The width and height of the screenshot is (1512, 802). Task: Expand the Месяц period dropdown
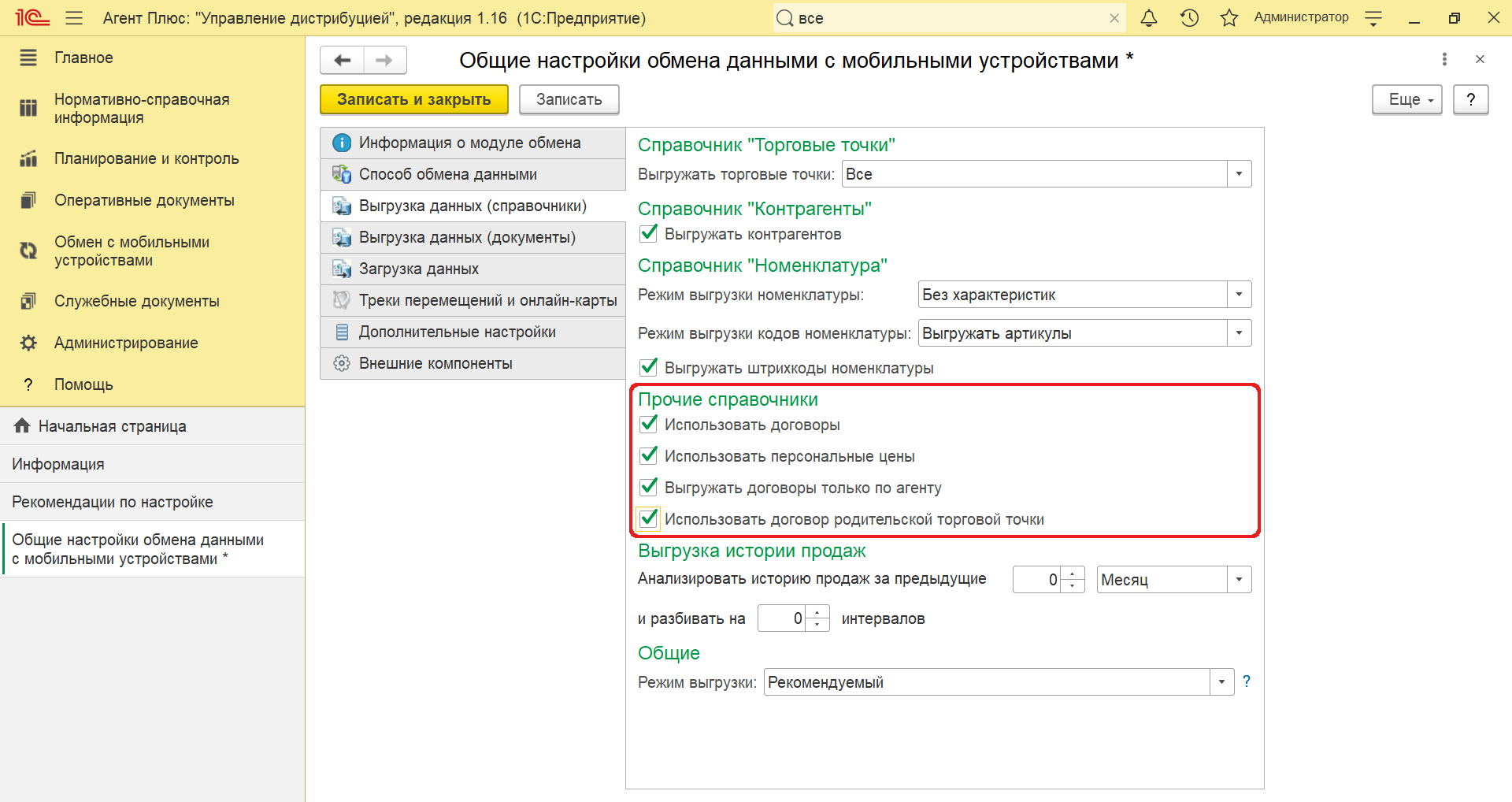[1239, 580]
